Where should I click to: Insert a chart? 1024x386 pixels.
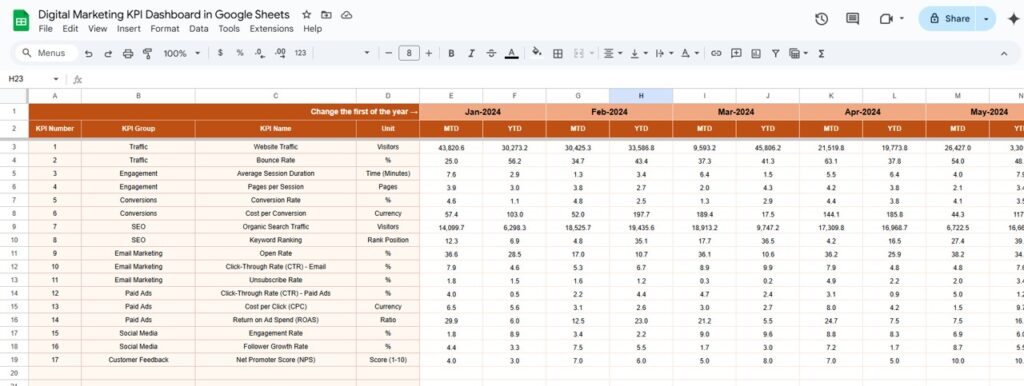pos(756,54)
